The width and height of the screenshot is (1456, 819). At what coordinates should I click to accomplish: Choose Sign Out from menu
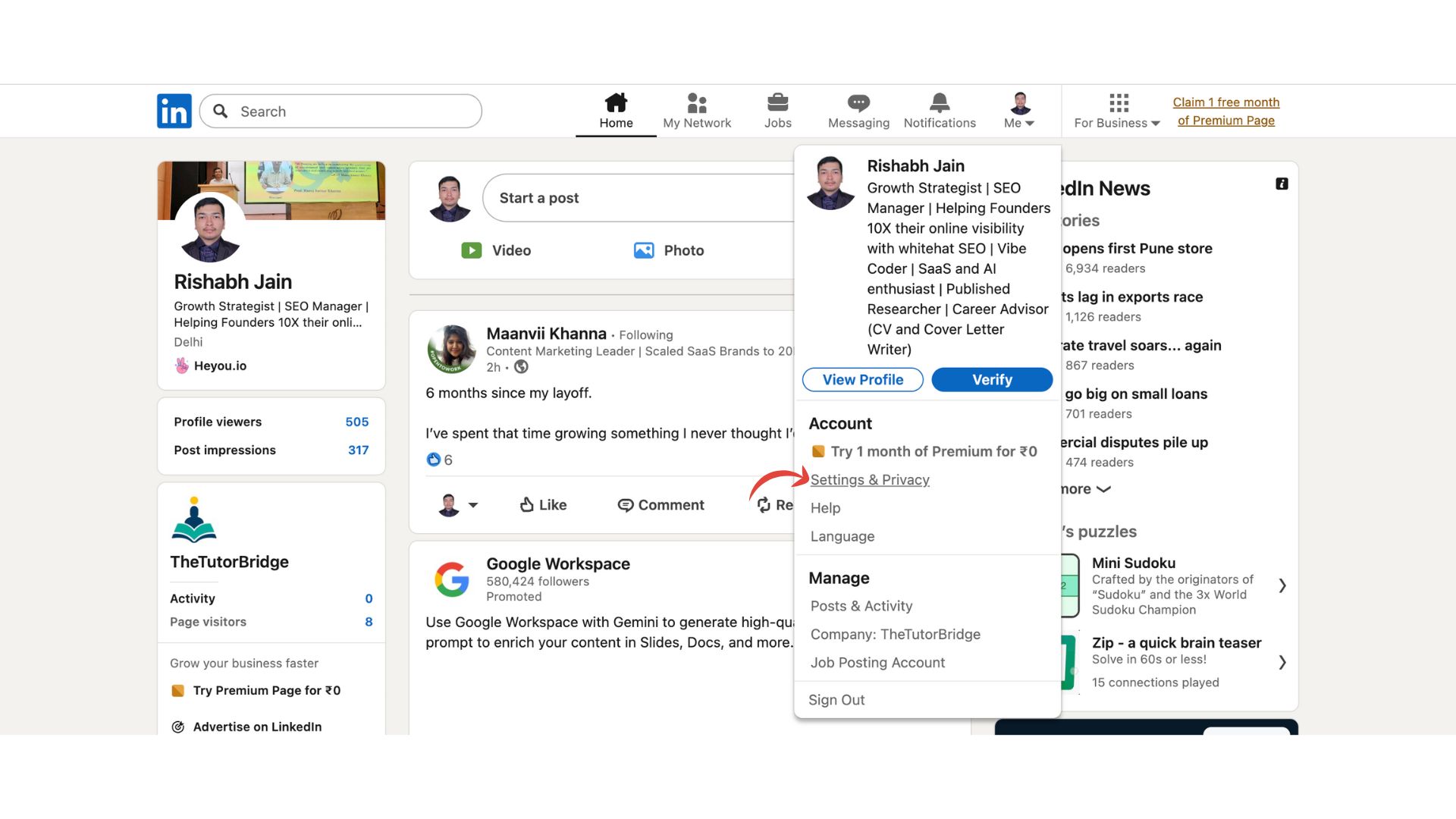tap(836, 700)
